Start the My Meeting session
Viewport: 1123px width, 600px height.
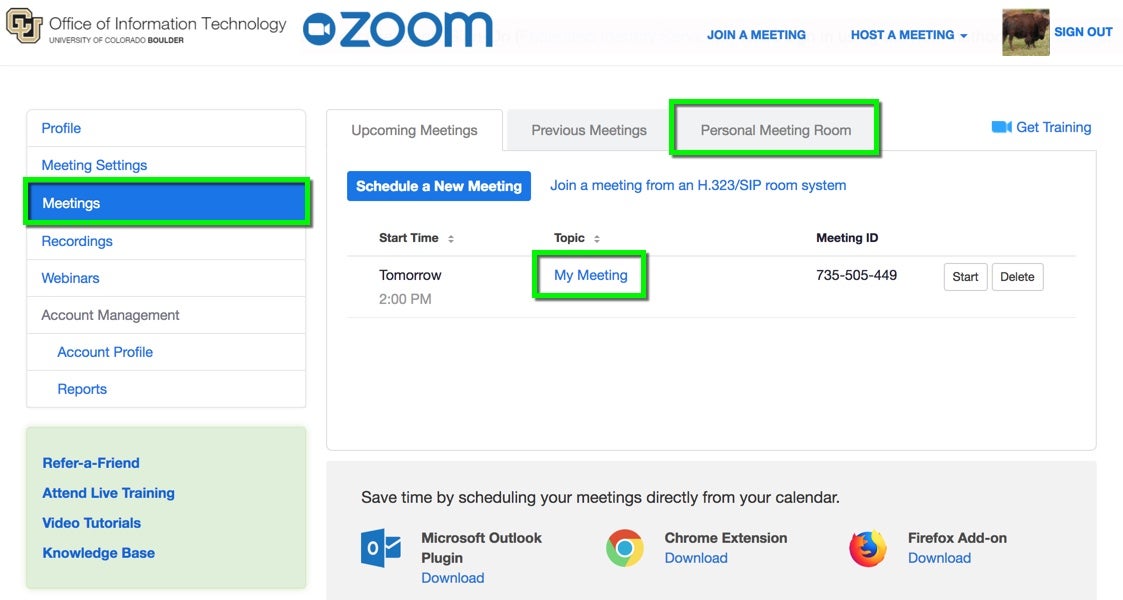tap(965, 277)
